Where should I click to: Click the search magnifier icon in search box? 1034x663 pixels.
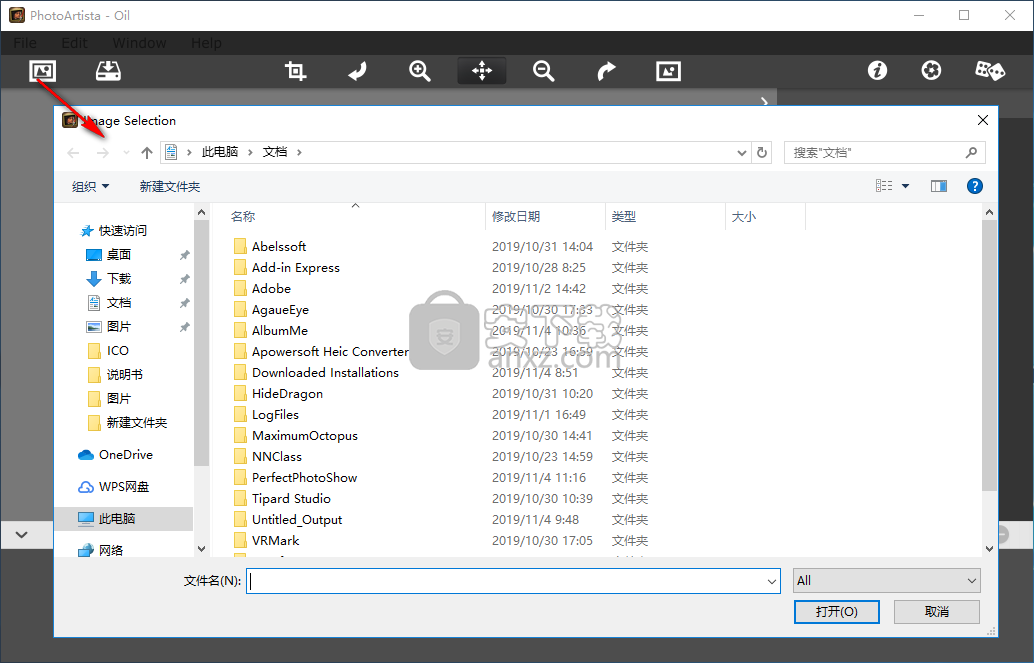971,152
